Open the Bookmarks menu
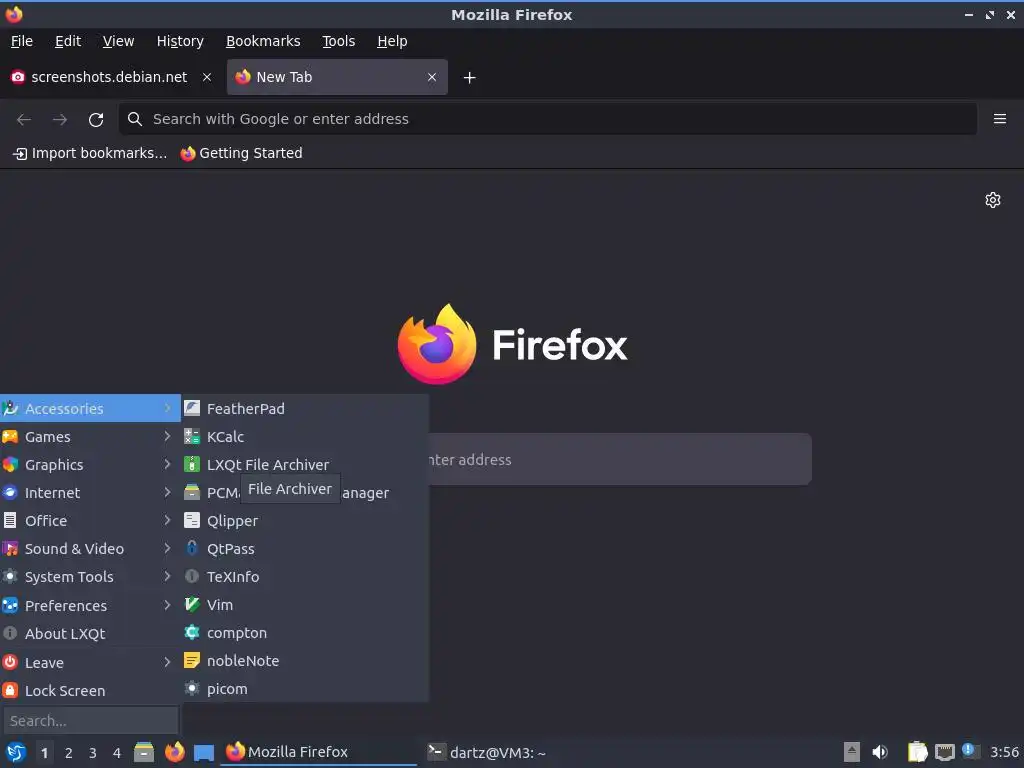The height and width of the screenshot is (768, 1024). (x=263, y=41)
